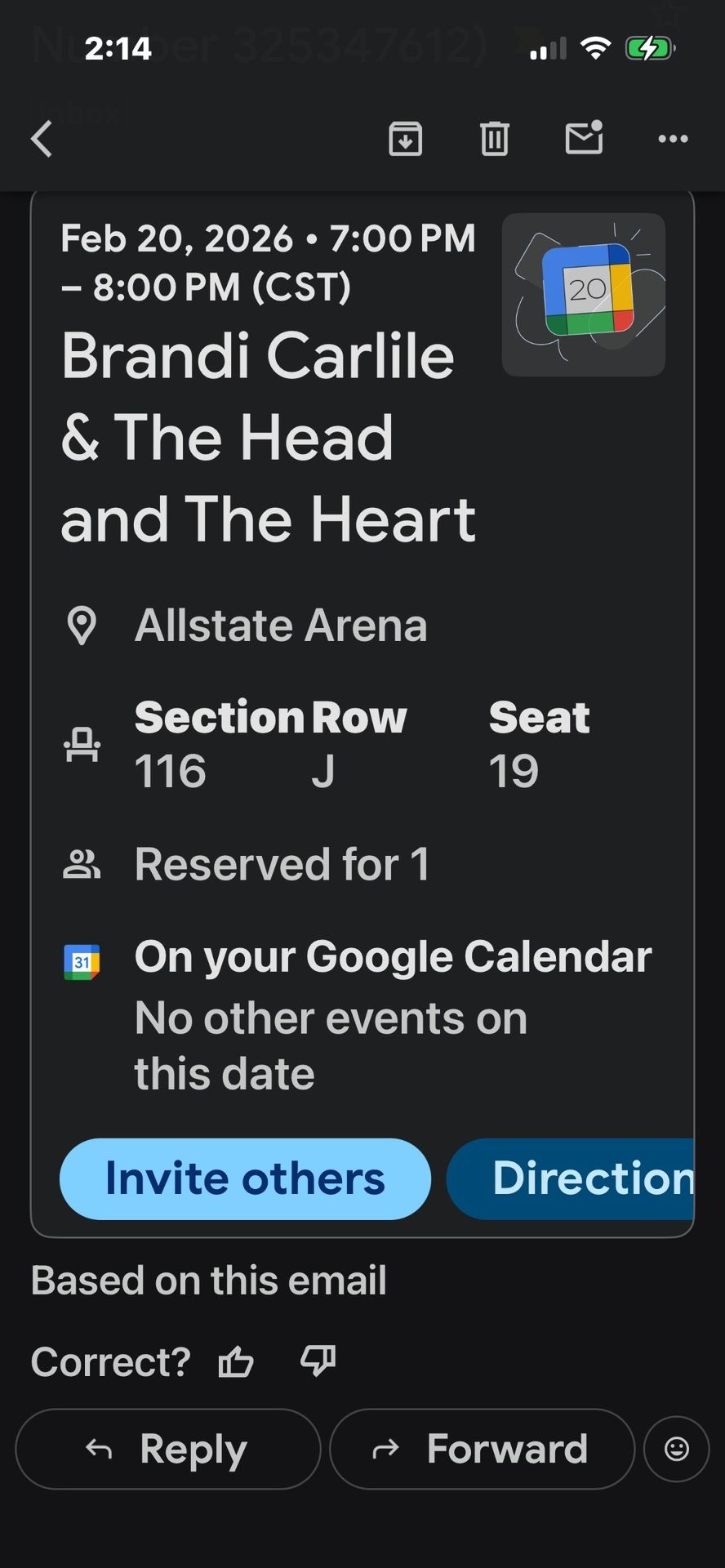Mark the email as unread
This screenshot has width=725, height=1568.
point(585,139)
